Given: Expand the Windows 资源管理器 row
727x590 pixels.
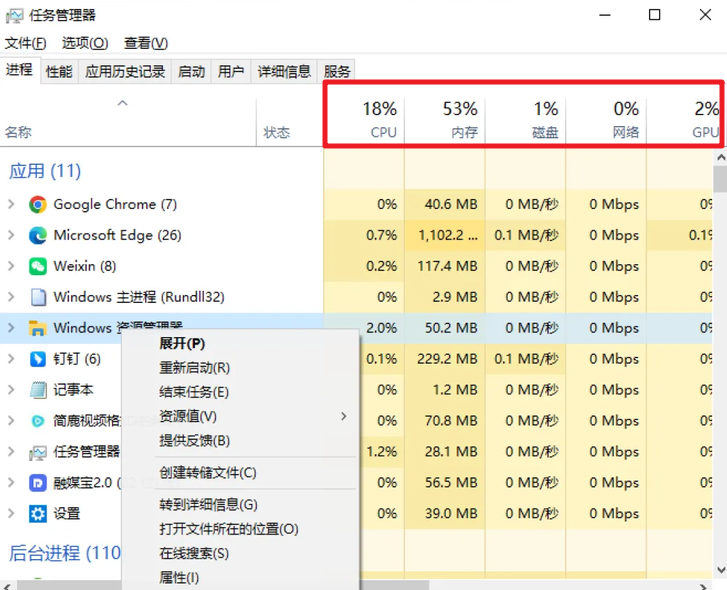Looking at the screenshot, I should tap(11, 328).
